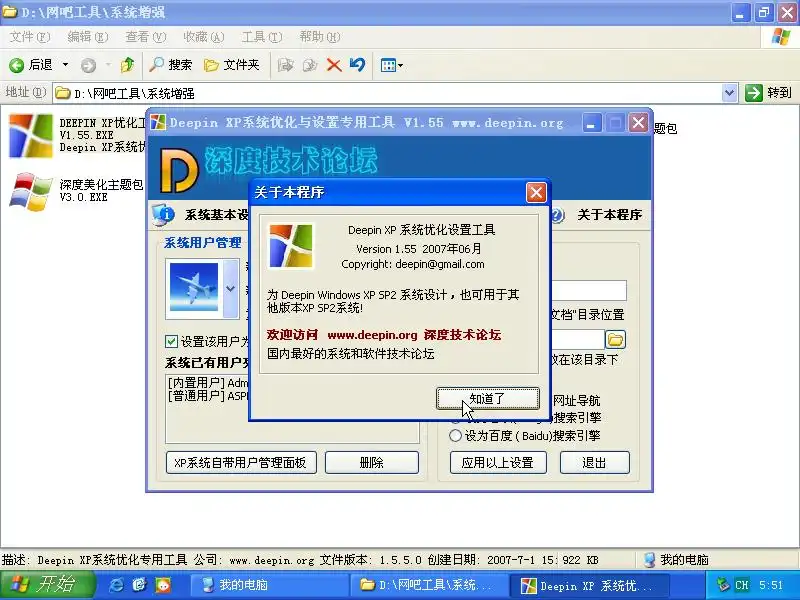Open the 编辑(E) menu

tap(88, 37)
